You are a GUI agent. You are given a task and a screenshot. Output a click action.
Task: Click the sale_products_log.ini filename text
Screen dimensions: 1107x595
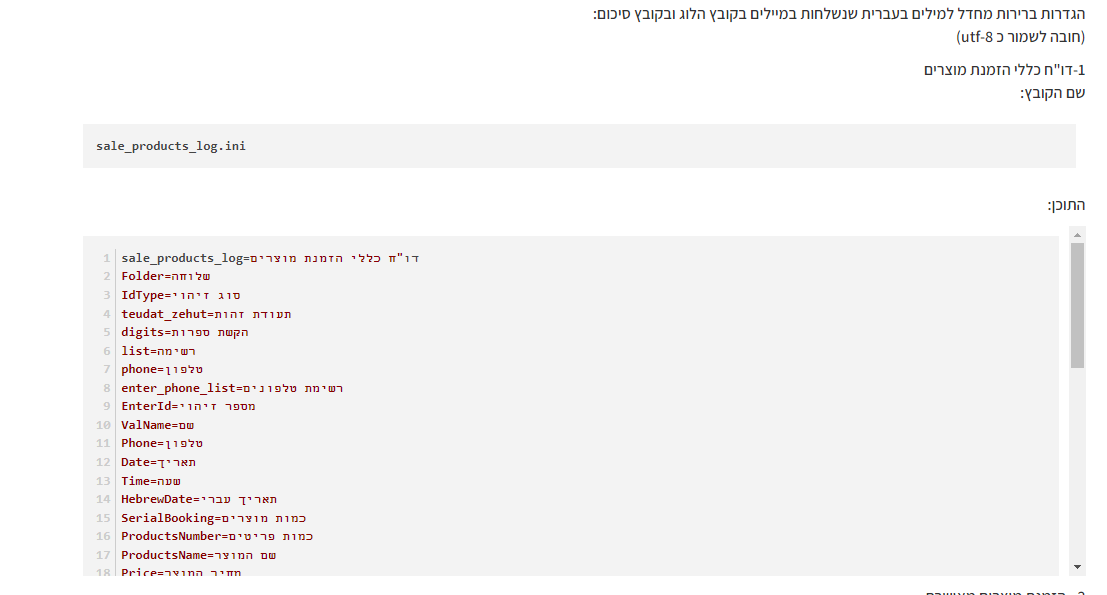point(171,146)
